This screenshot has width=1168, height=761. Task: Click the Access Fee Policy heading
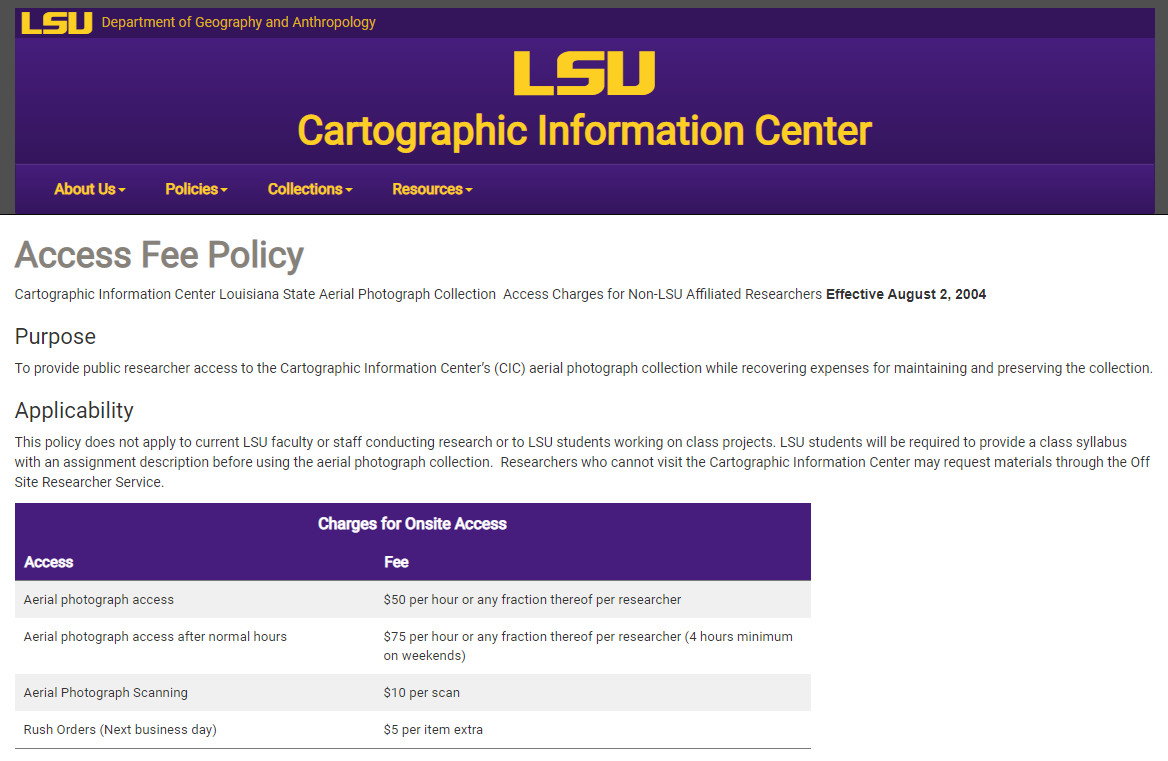[x=159, y=255]
